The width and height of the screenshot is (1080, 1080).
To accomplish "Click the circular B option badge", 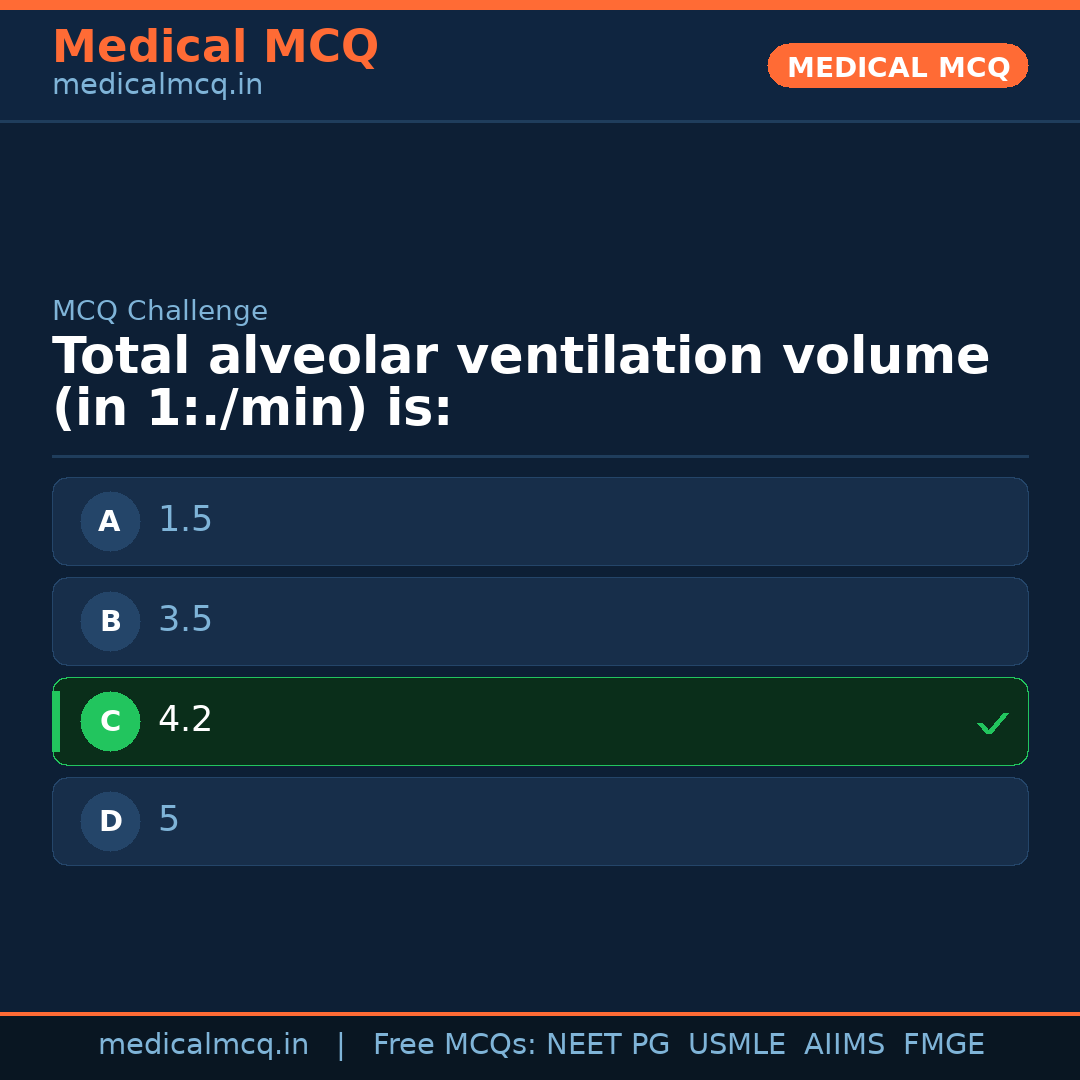I will pyautogui.click(x=110, y=621).
